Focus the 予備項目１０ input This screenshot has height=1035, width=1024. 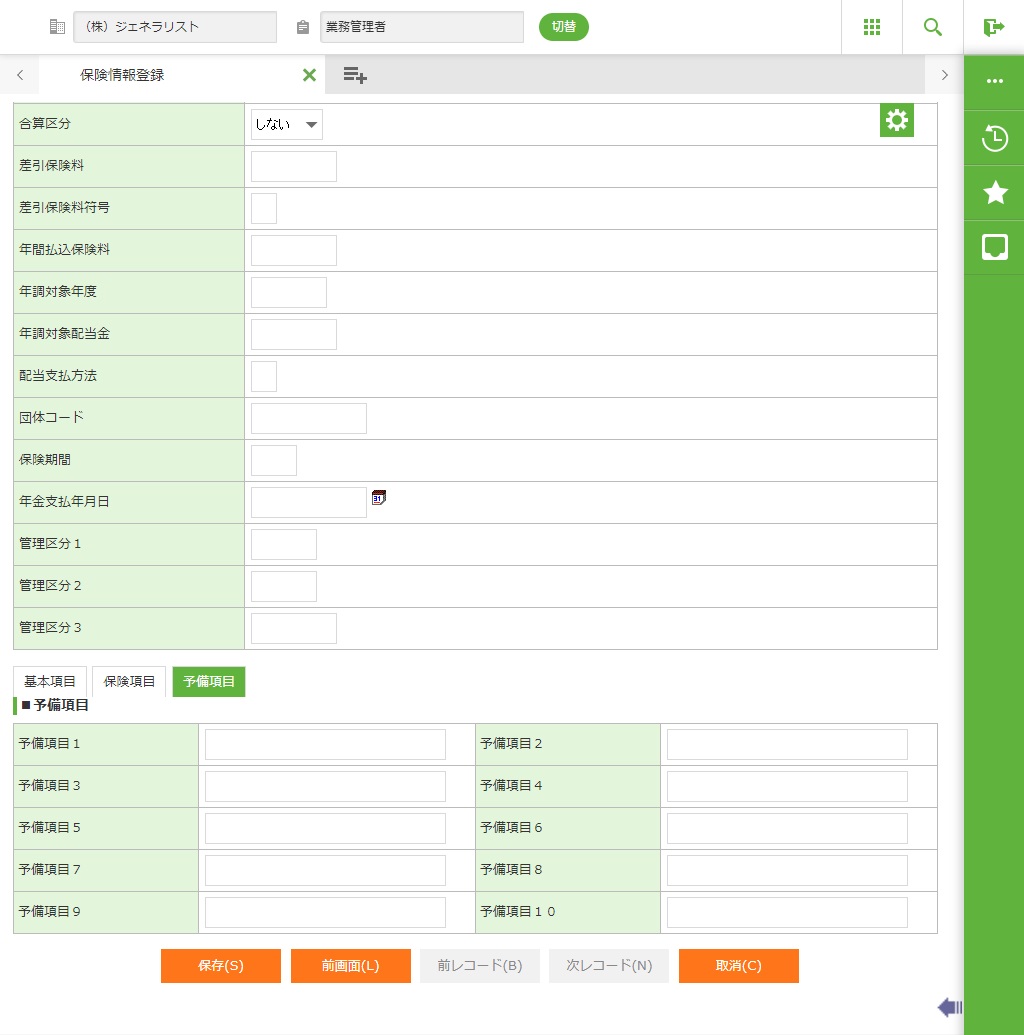click(787, 912)
